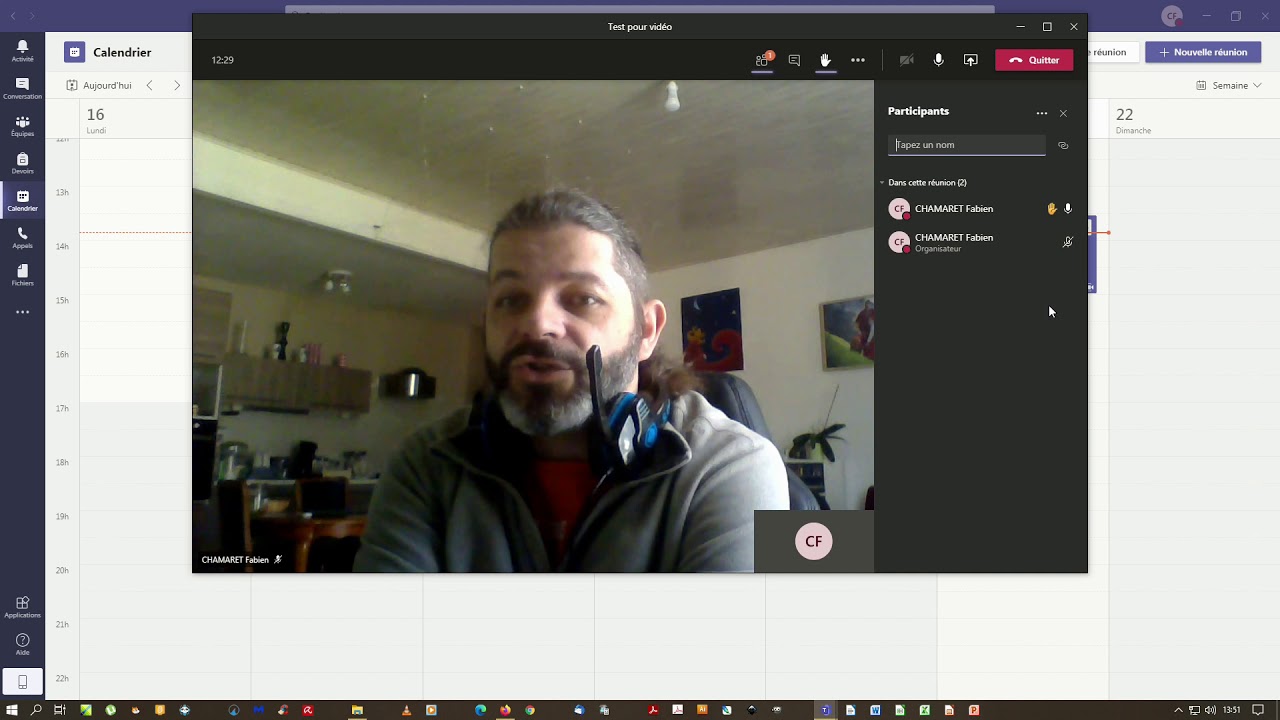The height and width of the screenshot is (720, 1280).
Task: Copy the meeting join link icon
Action: coord(1063,145)
